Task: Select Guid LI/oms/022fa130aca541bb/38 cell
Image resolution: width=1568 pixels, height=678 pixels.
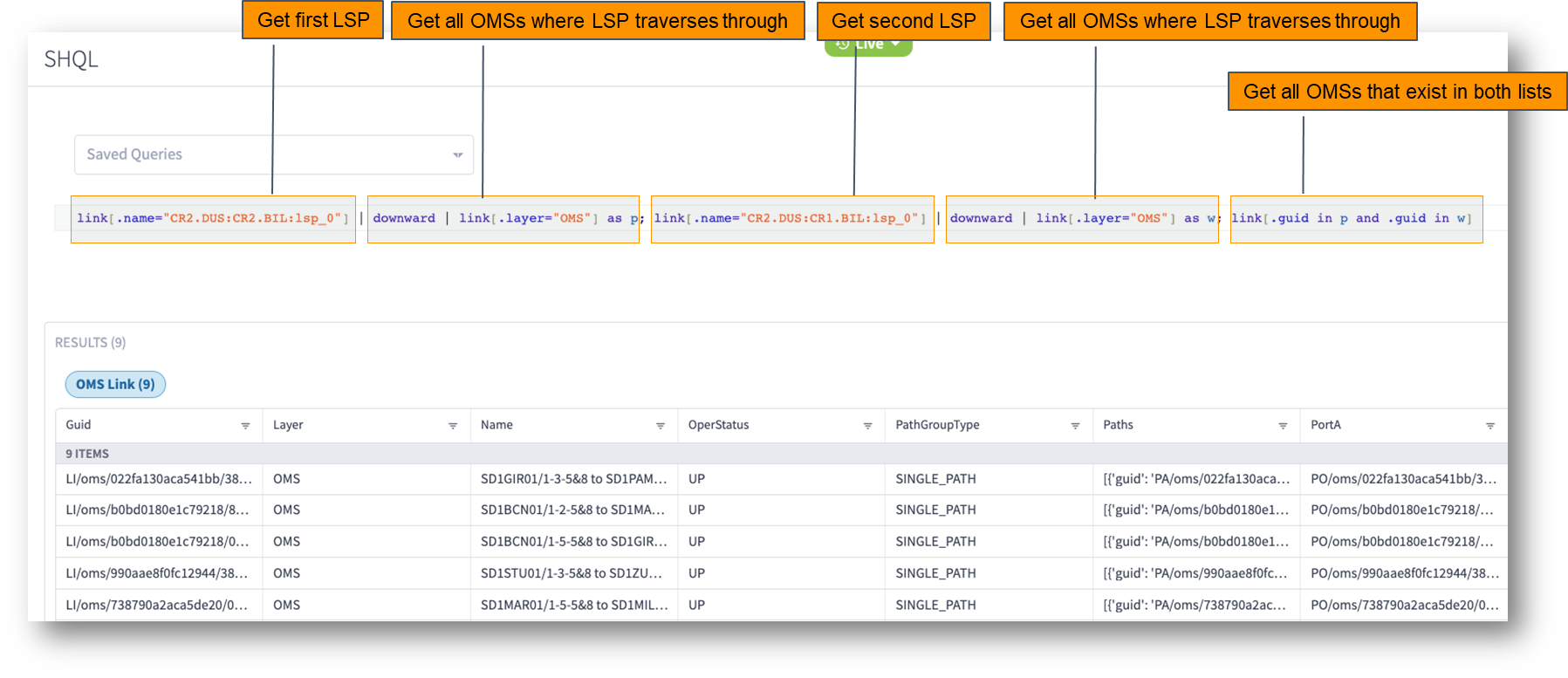Action: point(159,479)
